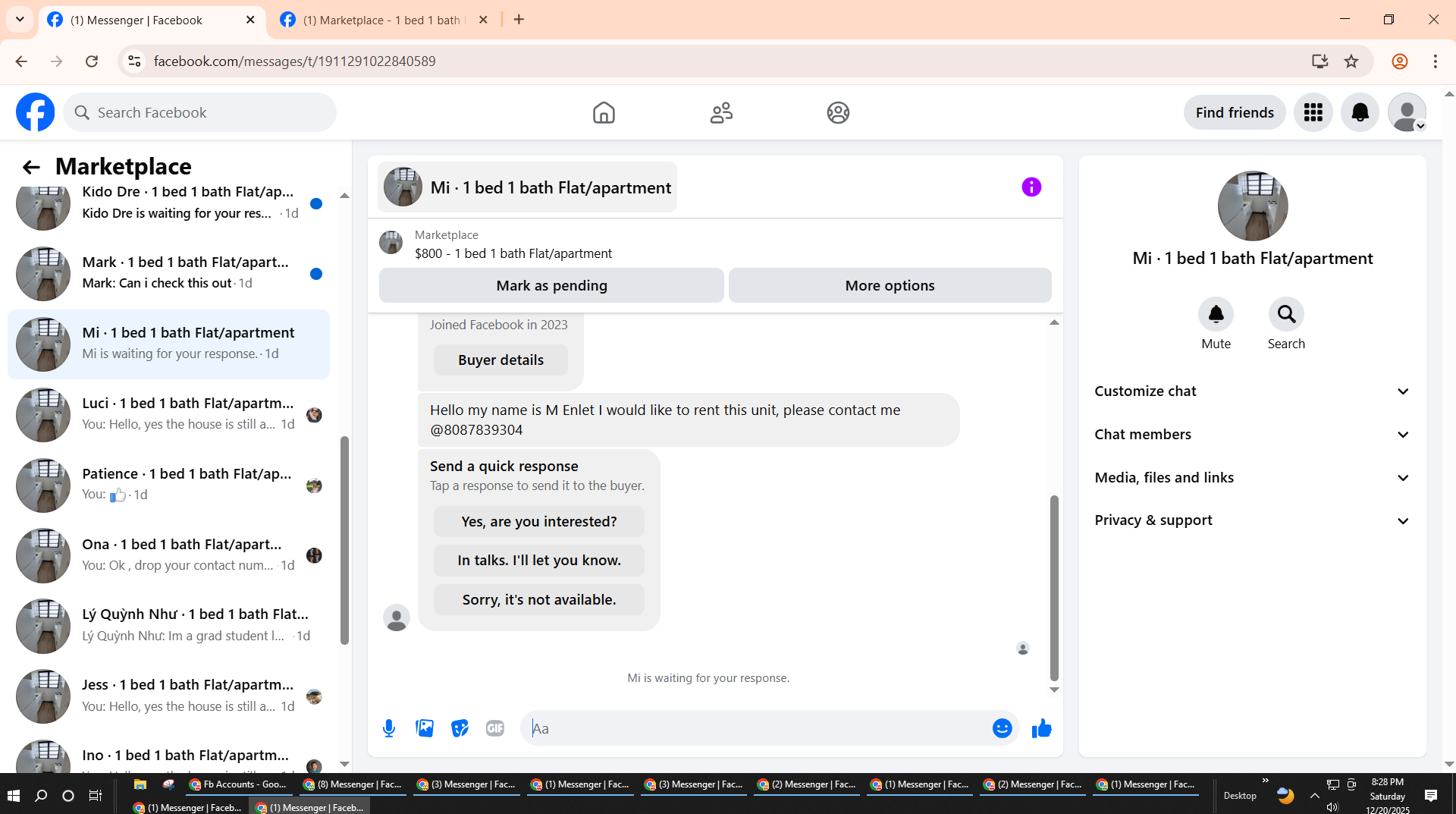1456x814 pixels.
Task: Send quick reply 'Sorry, it's not available.'
Action: click(x=539, y=599)
